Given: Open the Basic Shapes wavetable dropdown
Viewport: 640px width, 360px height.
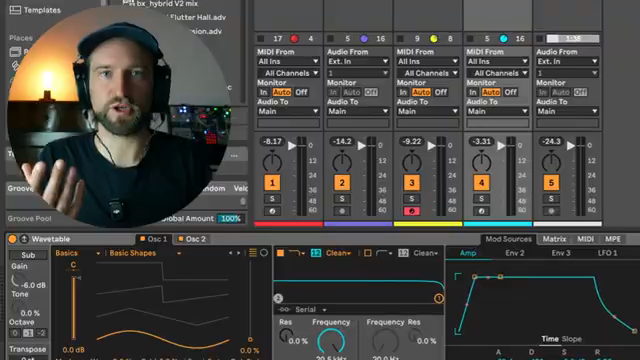Looking at the screenshot, I should [145, 253].
